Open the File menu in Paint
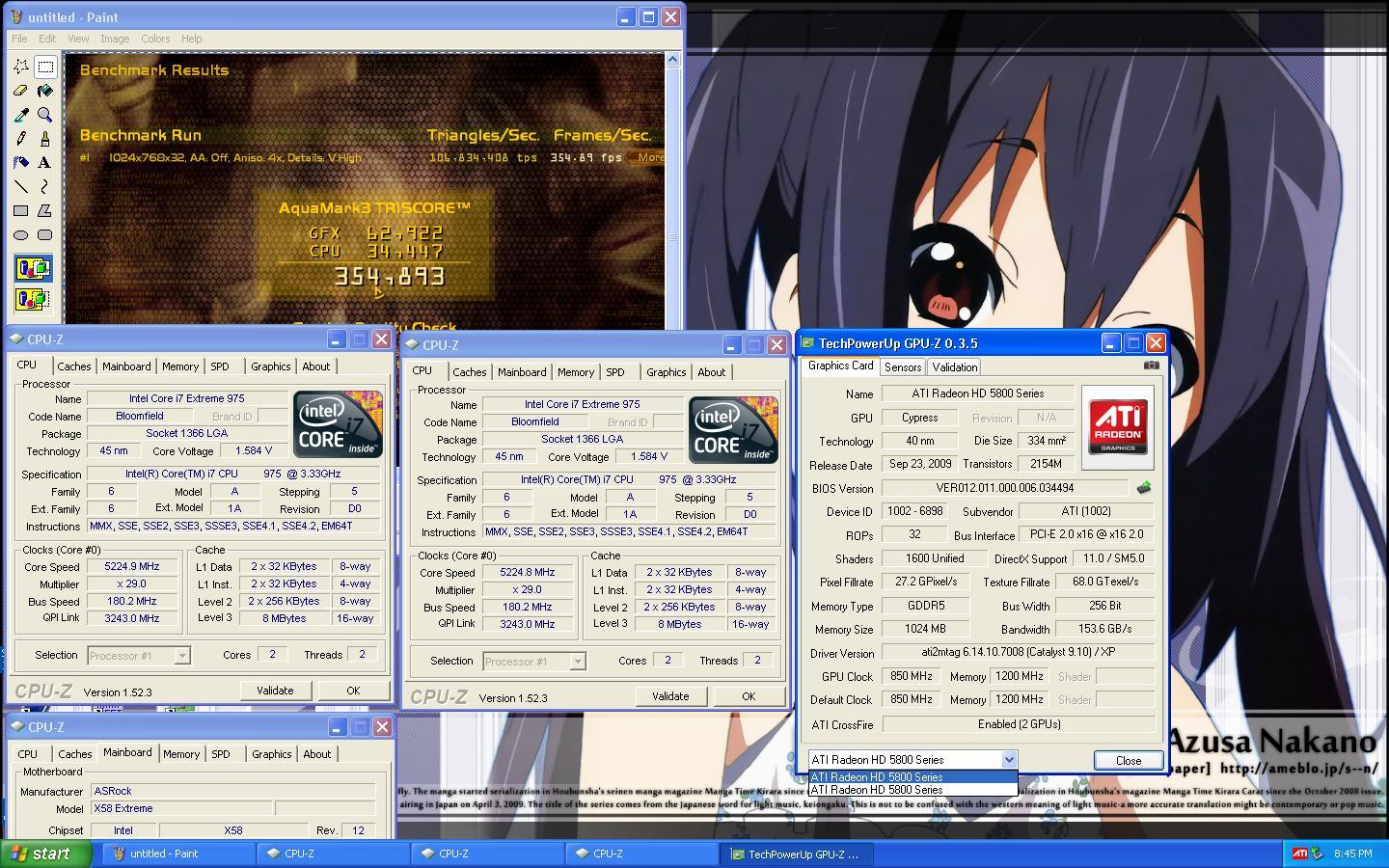1389x868 pixels. [19, 39]
